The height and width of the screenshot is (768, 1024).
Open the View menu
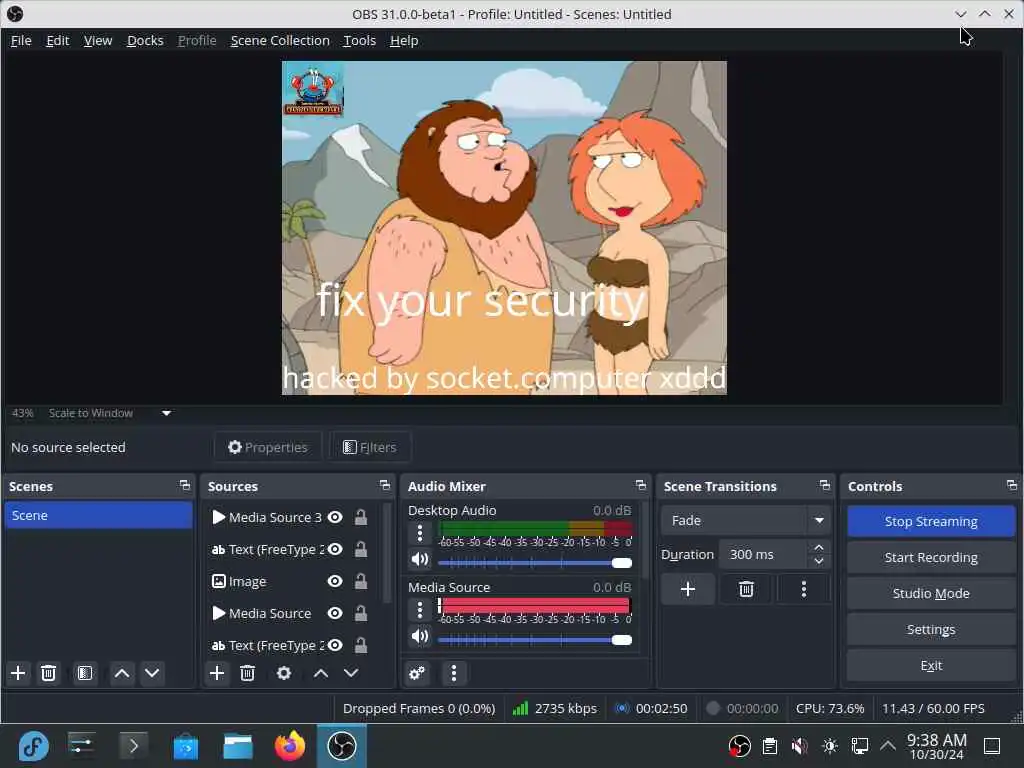click(98, 40)
